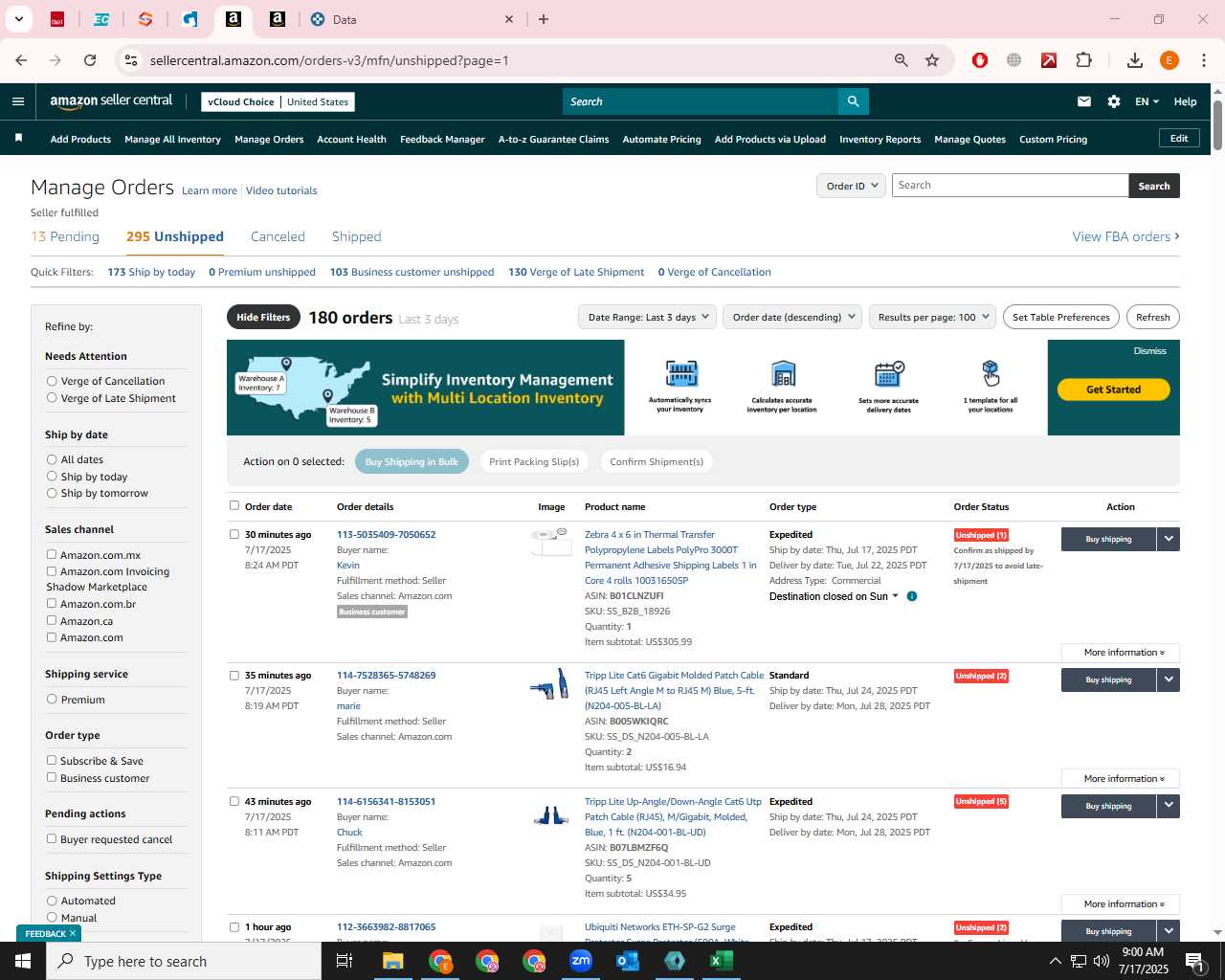Check the Business customer order type

click(52, 777)
